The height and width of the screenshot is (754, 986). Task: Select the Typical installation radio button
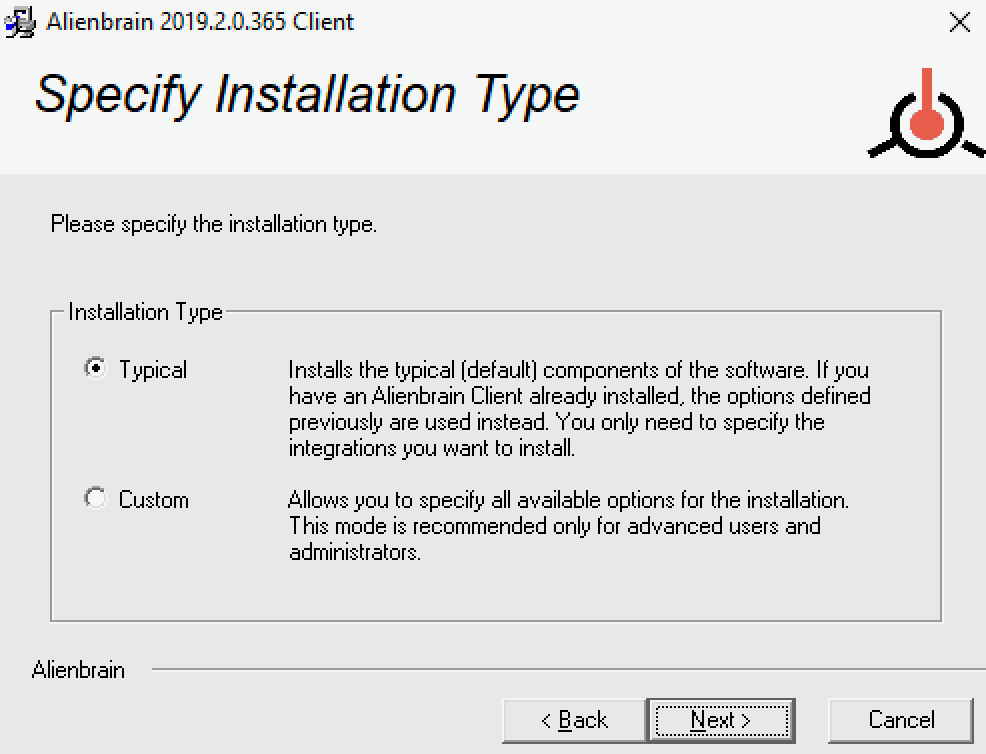tap(95, 369)
